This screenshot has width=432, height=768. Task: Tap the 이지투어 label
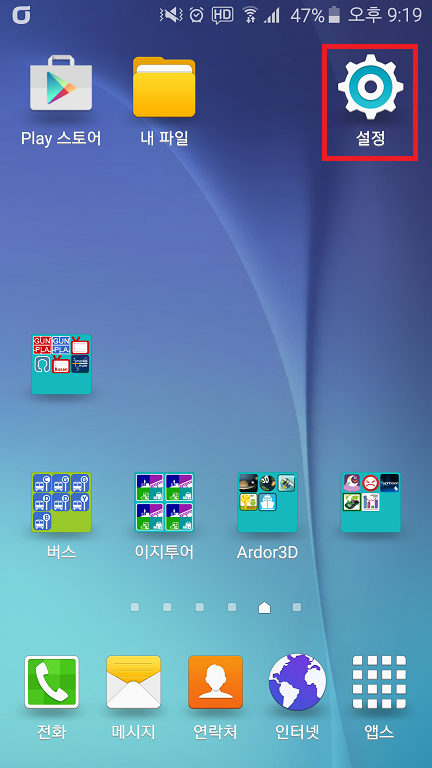click(164, 552)
